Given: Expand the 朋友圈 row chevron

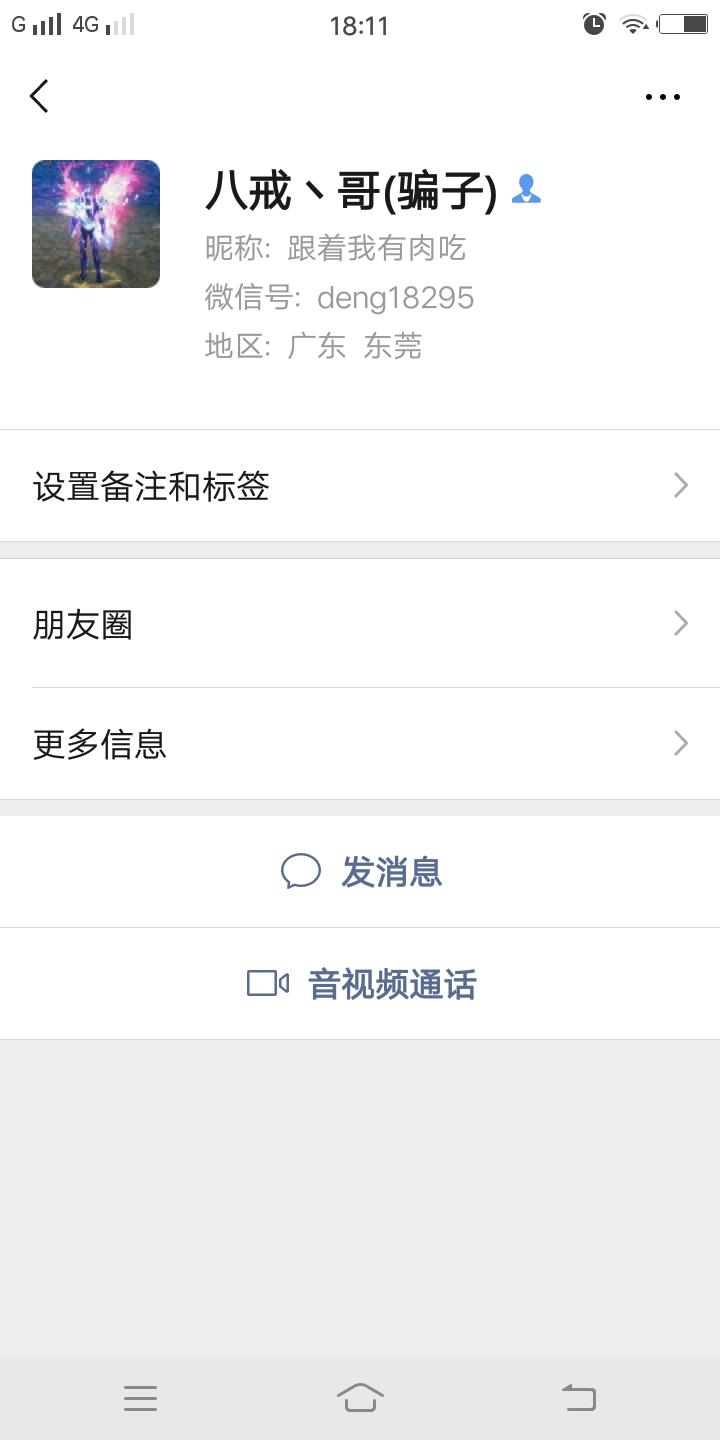Looking at the screenshot, I should coord(681,624).
